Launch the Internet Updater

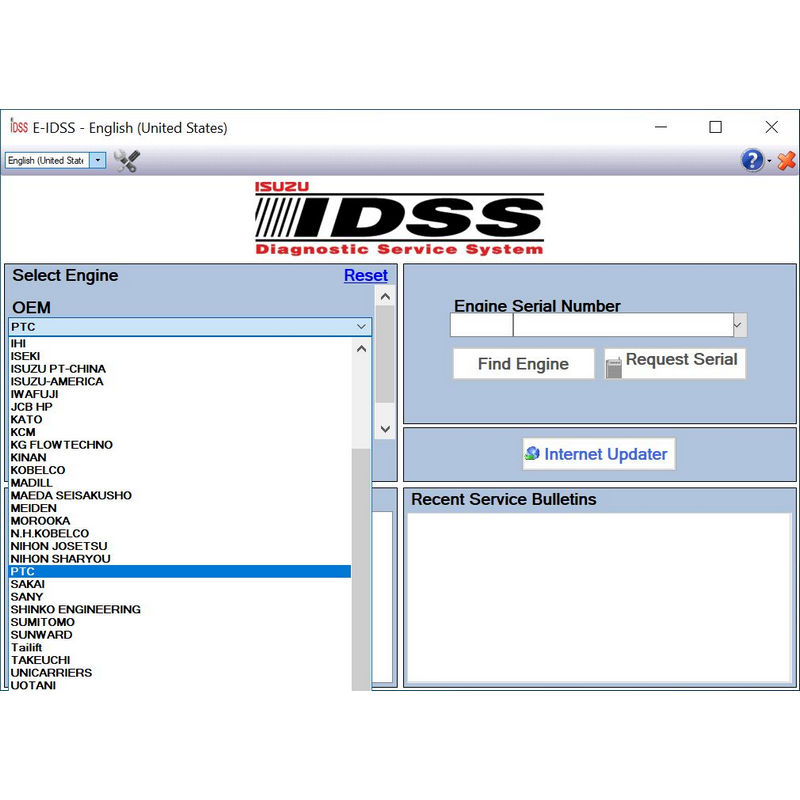pyautogui.click(x=598, y=454)
